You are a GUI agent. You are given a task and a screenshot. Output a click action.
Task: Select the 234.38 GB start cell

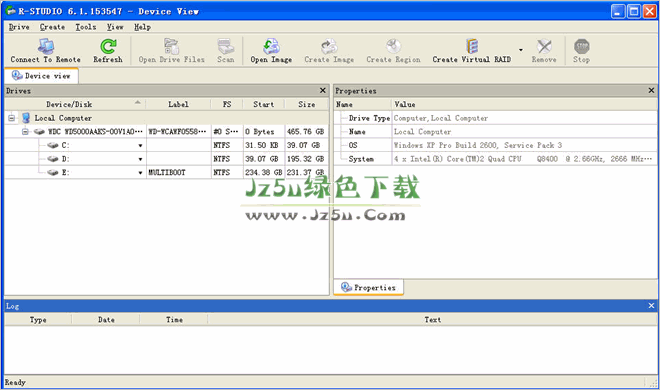point(264,172)
